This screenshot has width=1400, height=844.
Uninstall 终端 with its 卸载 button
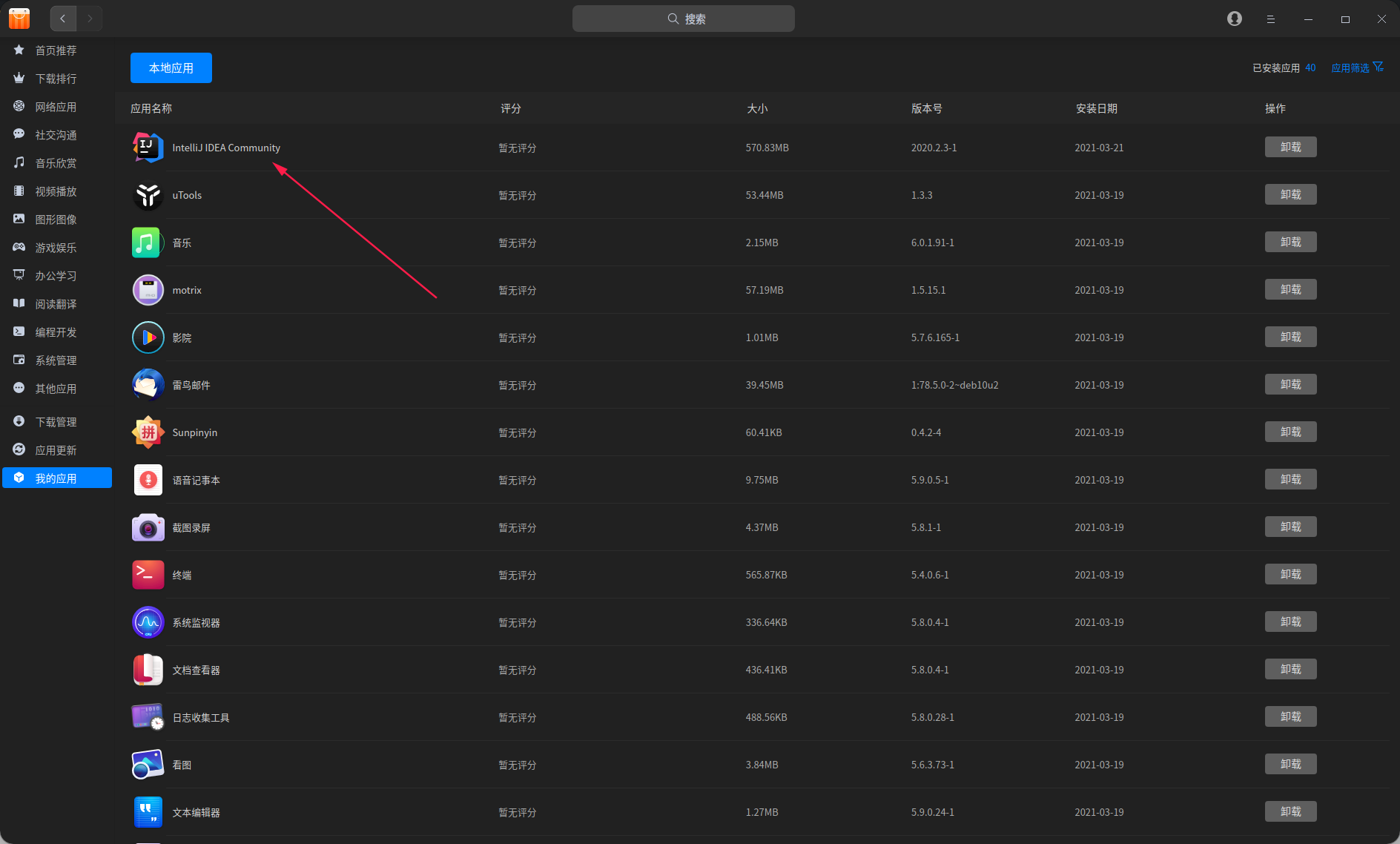click(x=1291, y=574)
